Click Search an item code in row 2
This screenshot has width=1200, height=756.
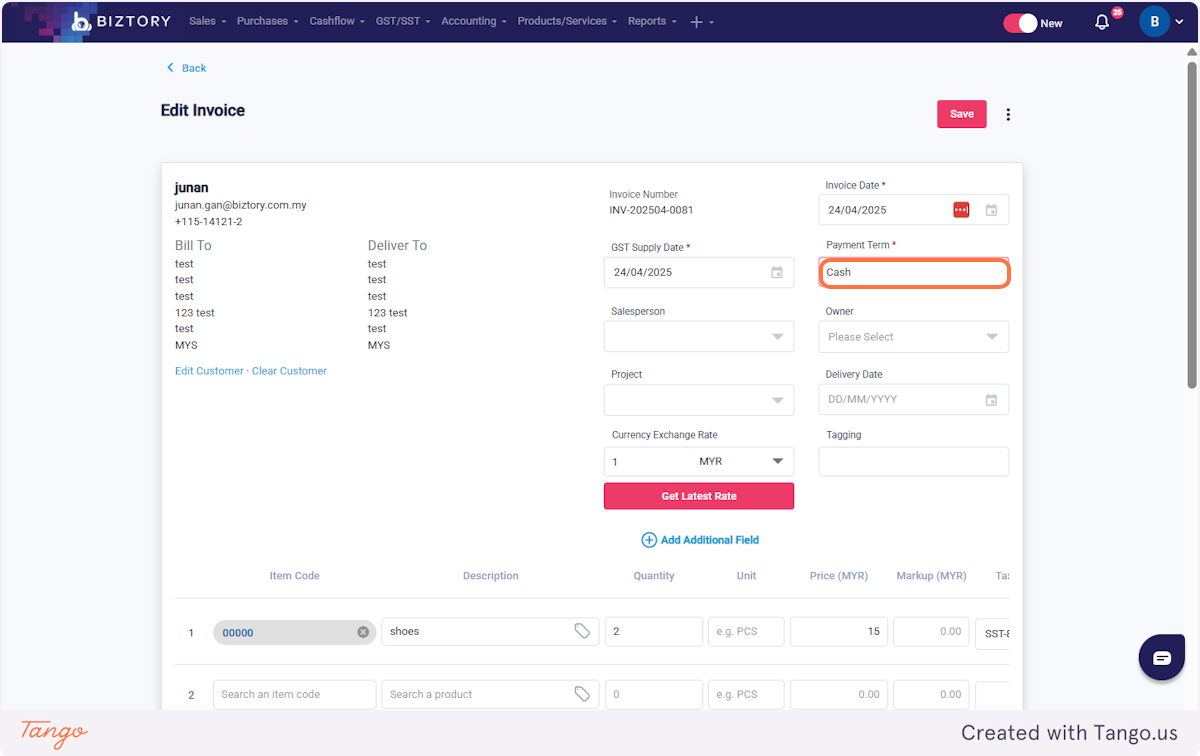click(x=295, y=694)
